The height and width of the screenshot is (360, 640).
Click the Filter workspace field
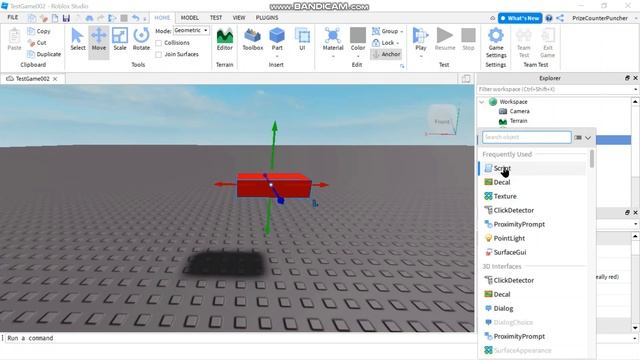point(555,89)
